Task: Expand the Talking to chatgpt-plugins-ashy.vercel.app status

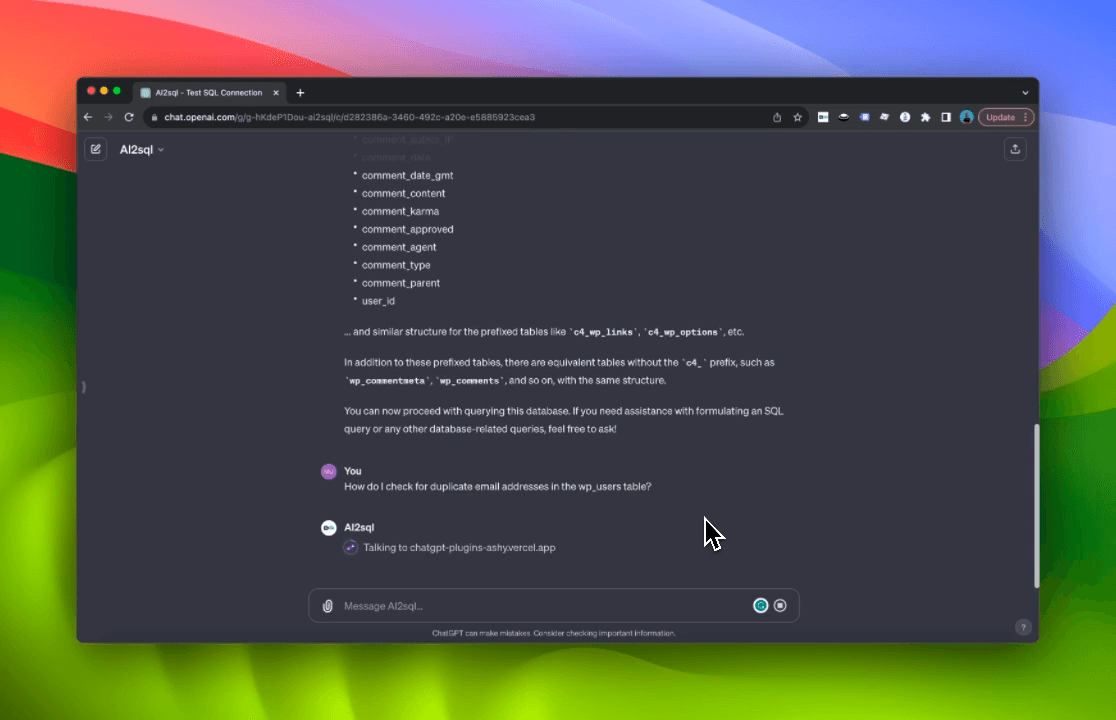Action: 459,548
